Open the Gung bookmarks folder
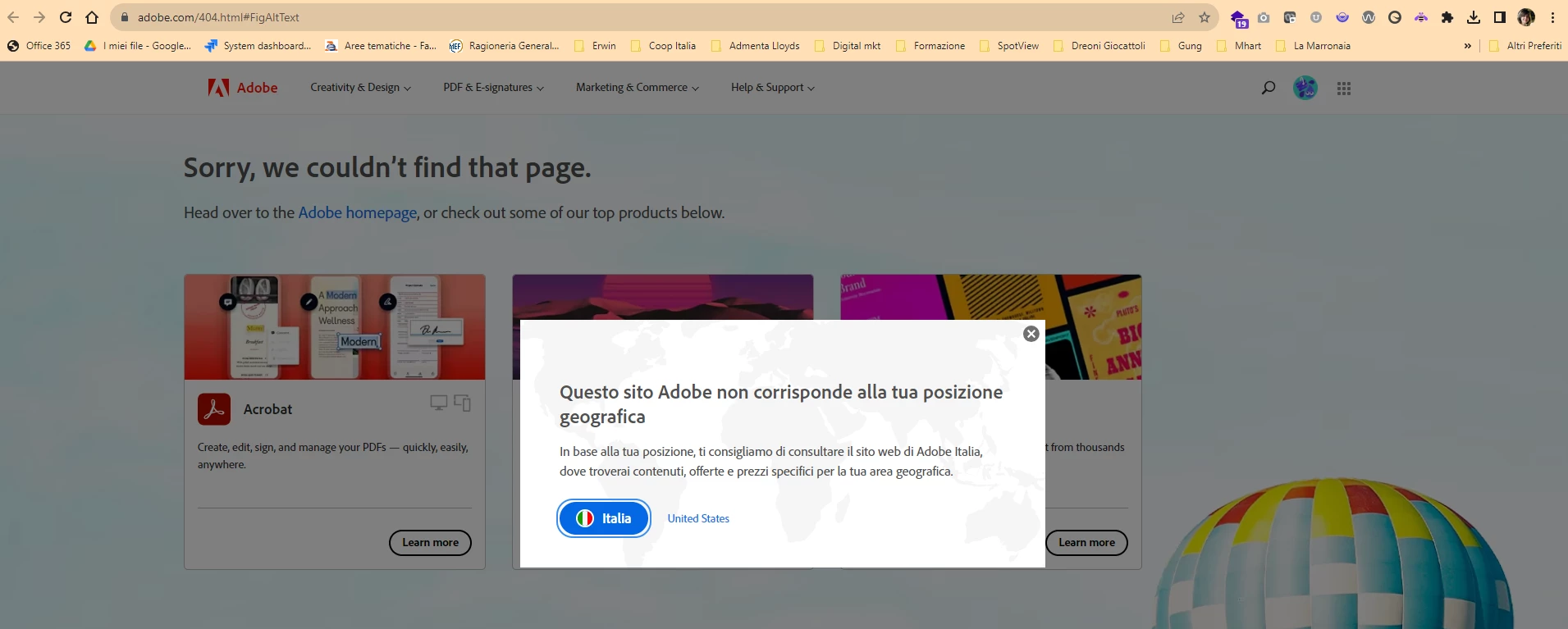 (1181, 46)
